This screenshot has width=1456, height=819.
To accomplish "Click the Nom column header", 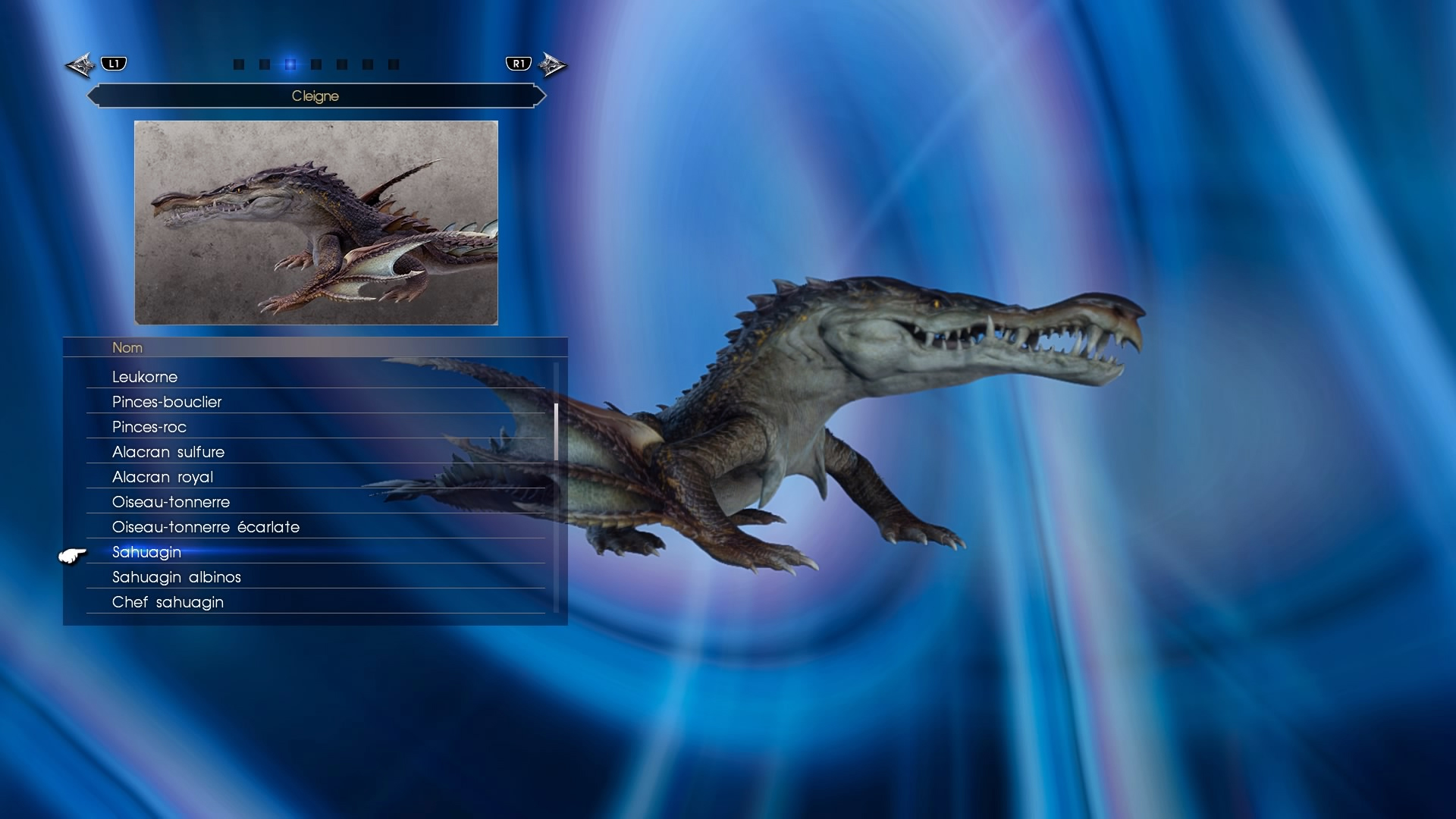I will (x=315, y=347).
